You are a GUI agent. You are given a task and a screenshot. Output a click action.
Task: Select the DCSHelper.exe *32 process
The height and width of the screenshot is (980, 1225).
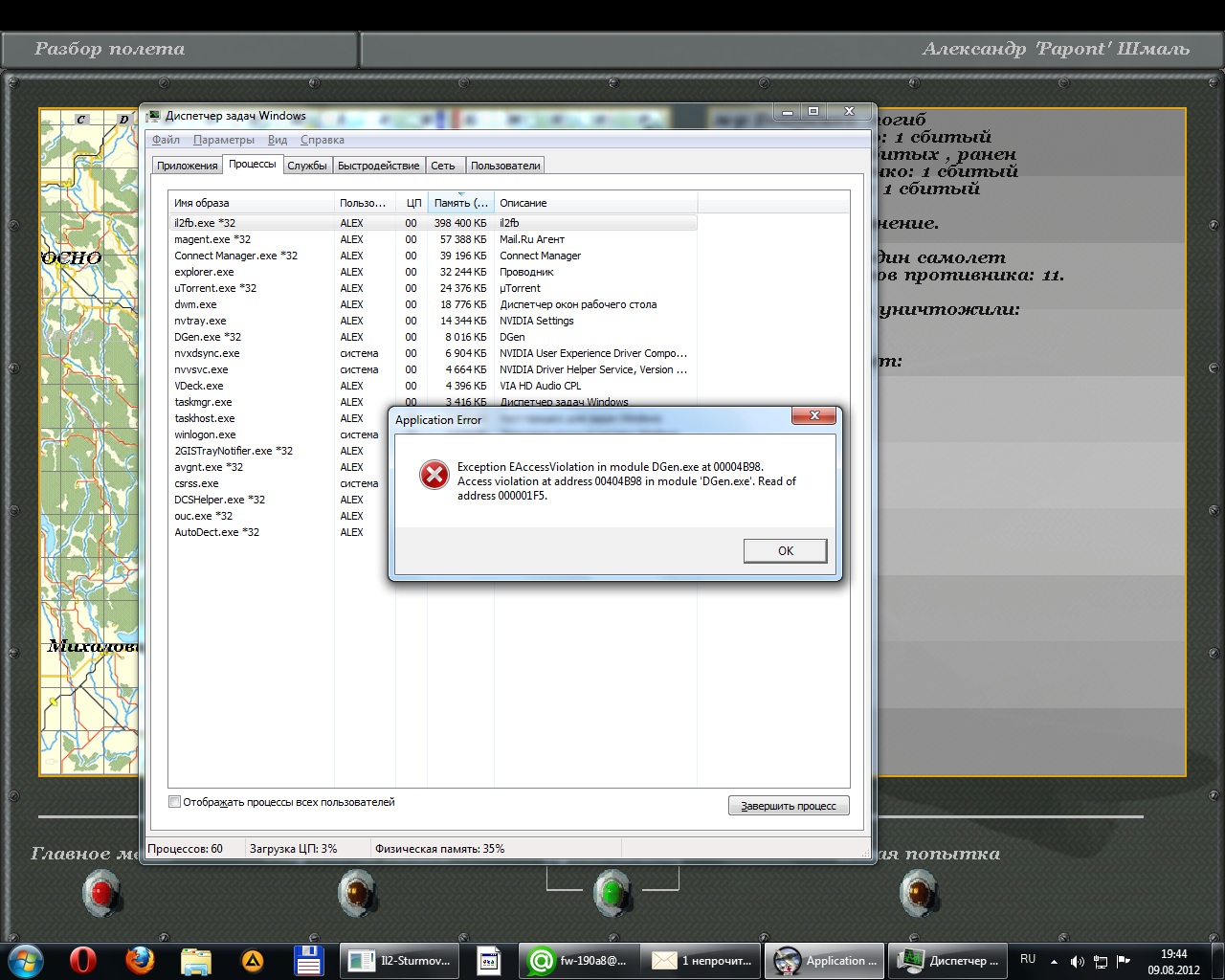pos(278,500)
